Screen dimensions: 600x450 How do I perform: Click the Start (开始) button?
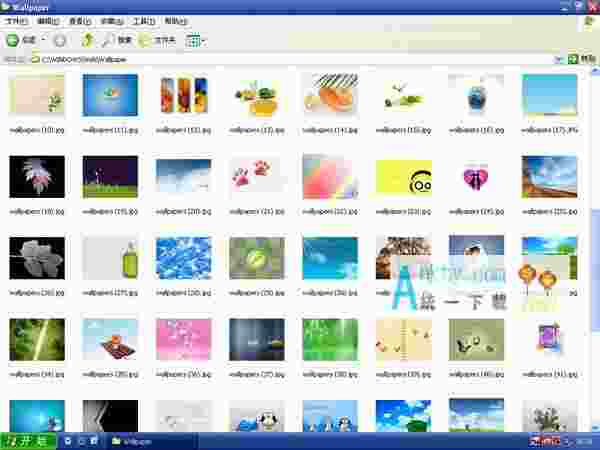[28, 441]
